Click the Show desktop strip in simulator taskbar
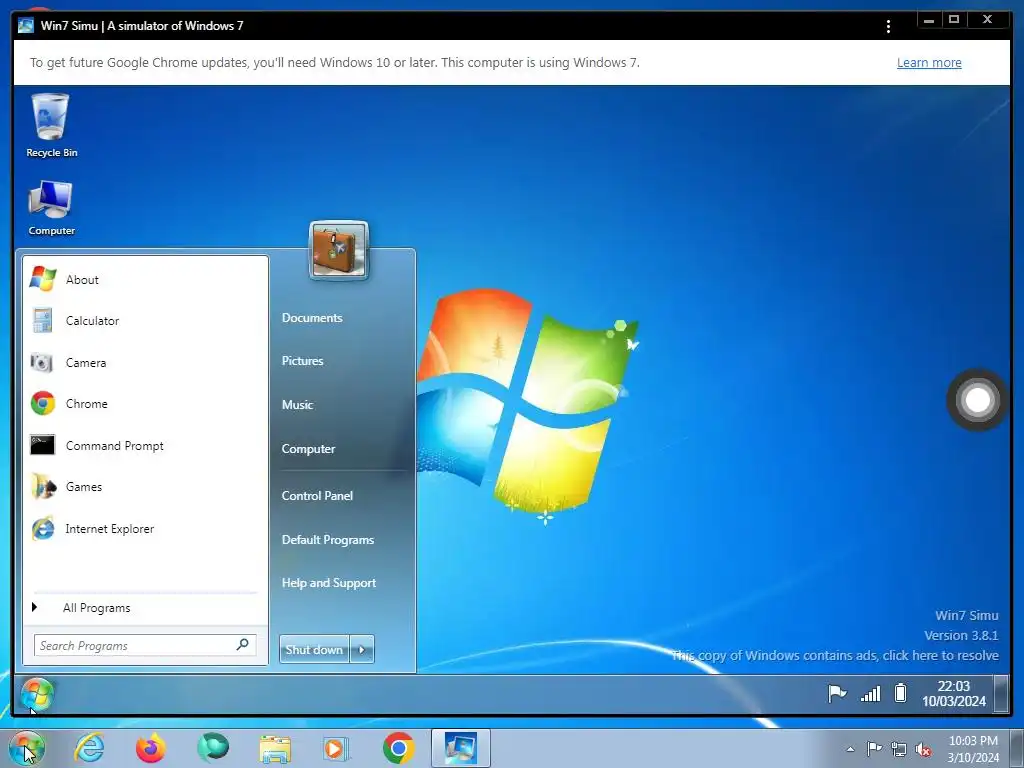This screenshot has height=768, width=1024. point(1000,694)
